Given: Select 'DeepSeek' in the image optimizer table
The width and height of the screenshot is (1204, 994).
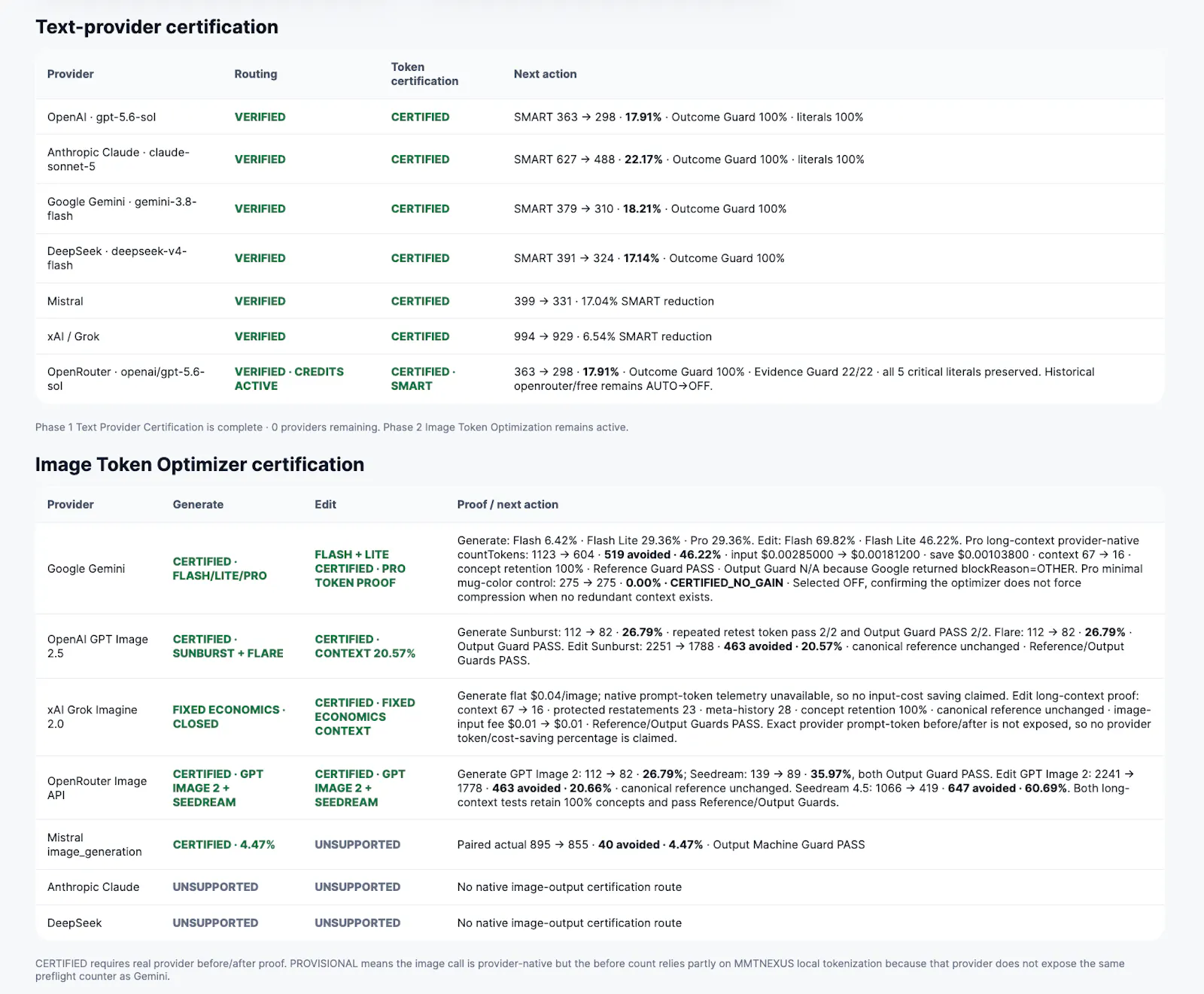Looking at the screenshot, I should tap(74, 923).
